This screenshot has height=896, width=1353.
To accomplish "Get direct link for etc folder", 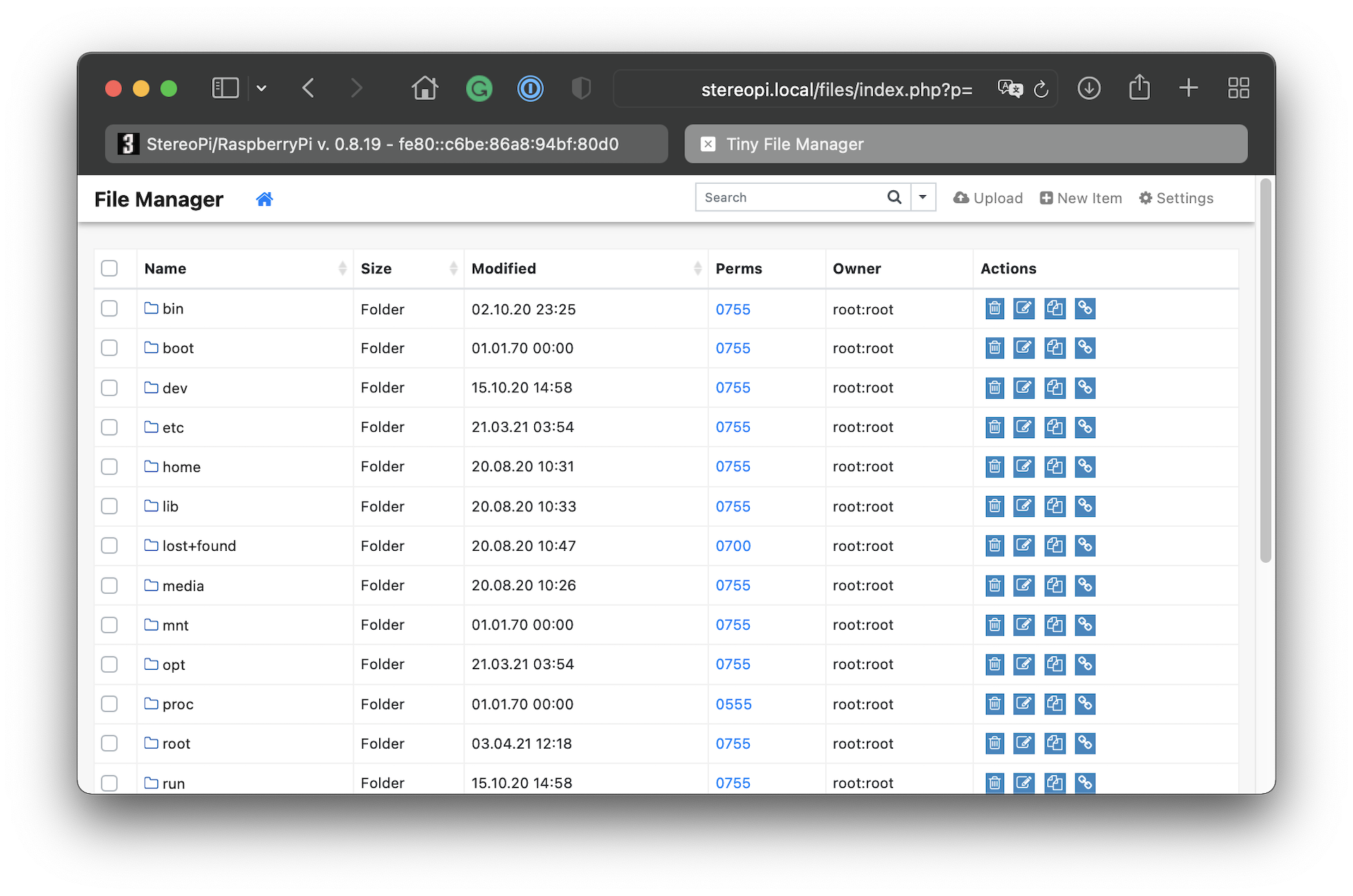I will pos(1085,427).
